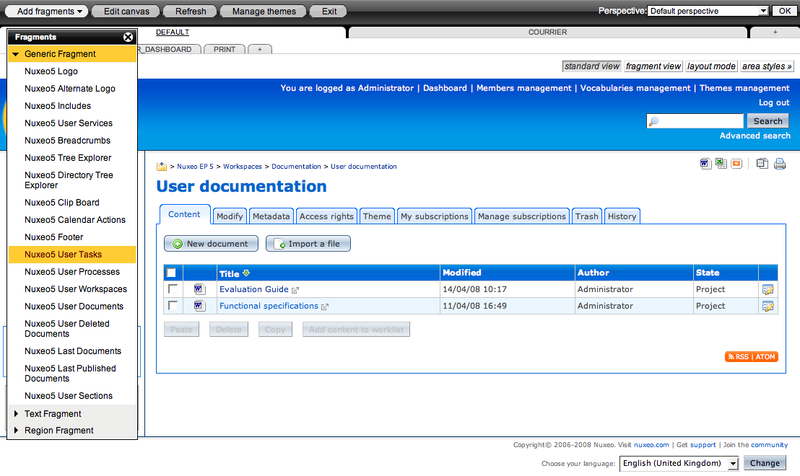The width and height of the screenshot is (800, 476).
Task: Open the Metadata tab
Action: [x=271, y=216]
